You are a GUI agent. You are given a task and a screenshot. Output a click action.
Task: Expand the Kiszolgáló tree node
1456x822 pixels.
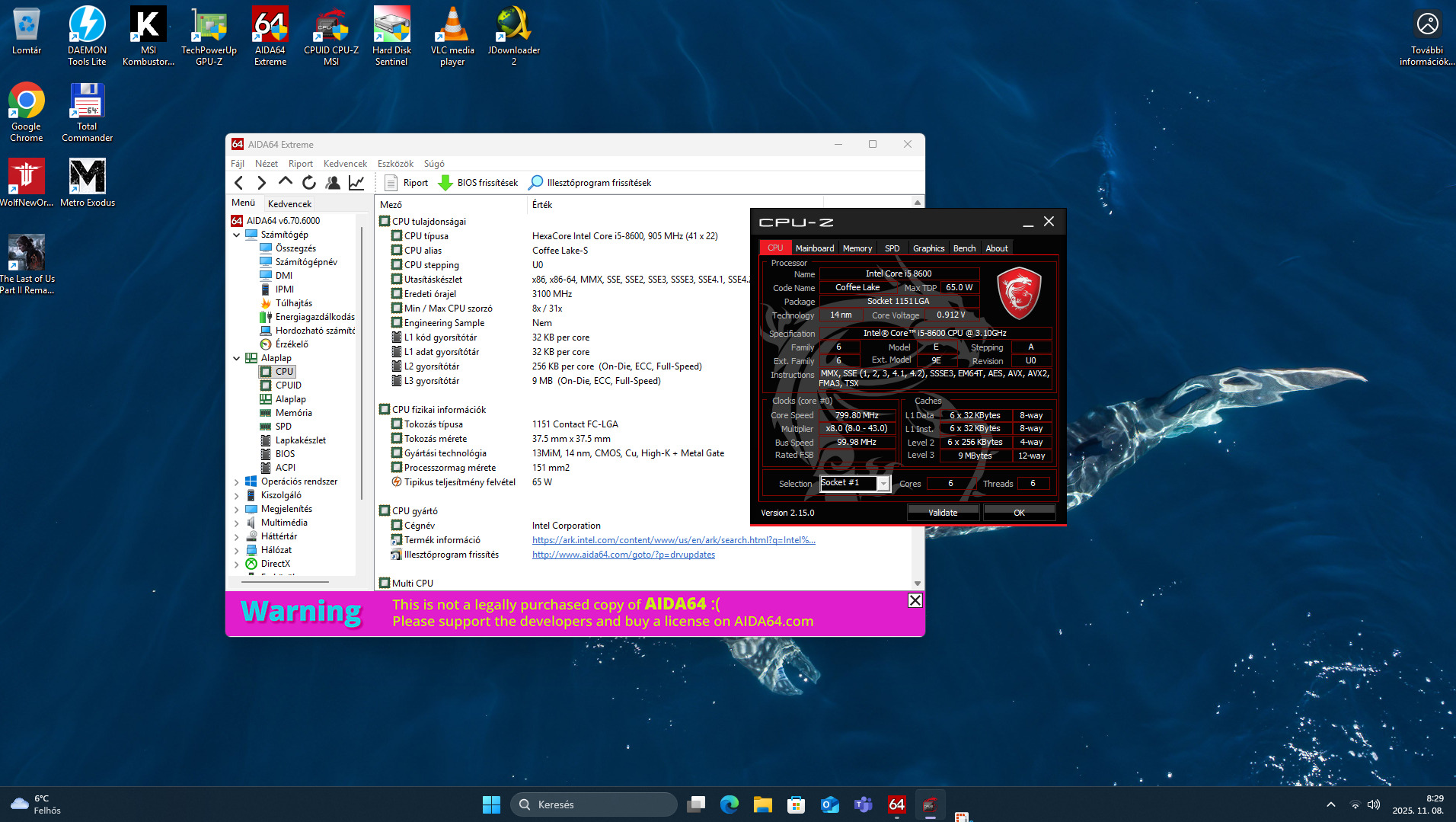point(237,496)
